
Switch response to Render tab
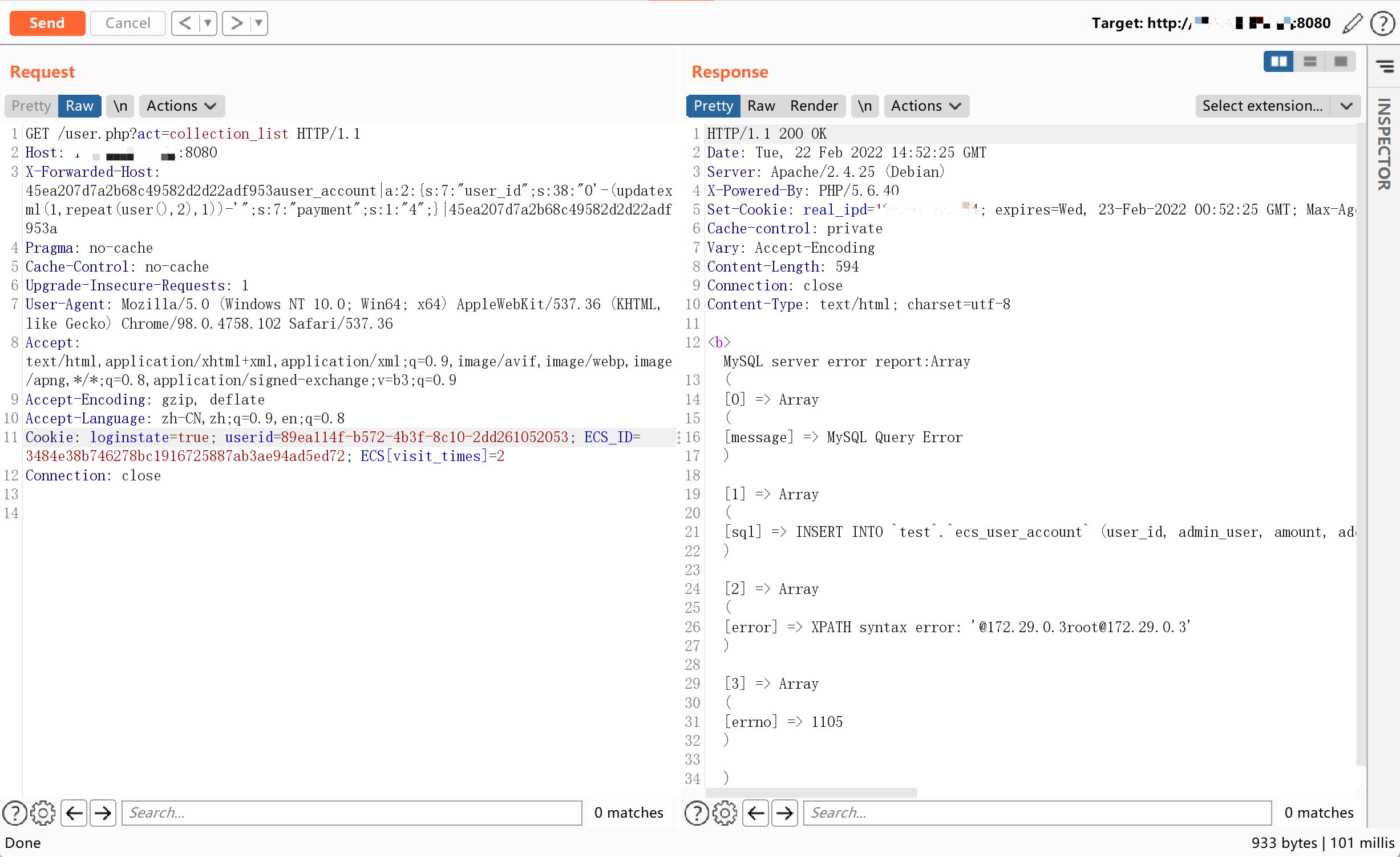pyautogui.click(x=814, y=106)
